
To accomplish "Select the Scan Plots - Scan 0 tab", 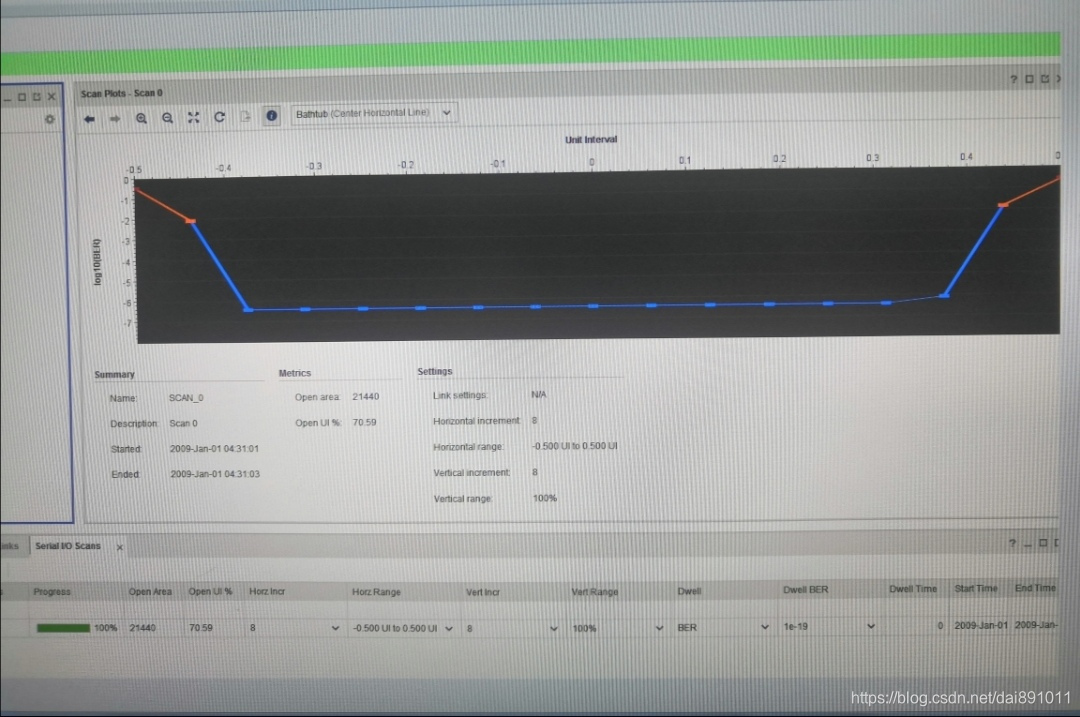I will click(121, 93).
